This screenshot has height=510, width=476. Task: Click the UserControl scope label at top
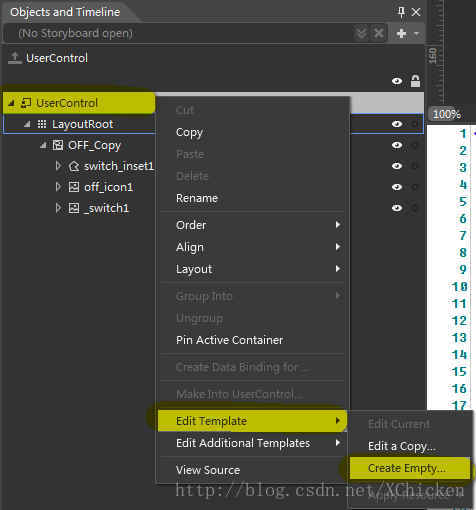[57, 58]
